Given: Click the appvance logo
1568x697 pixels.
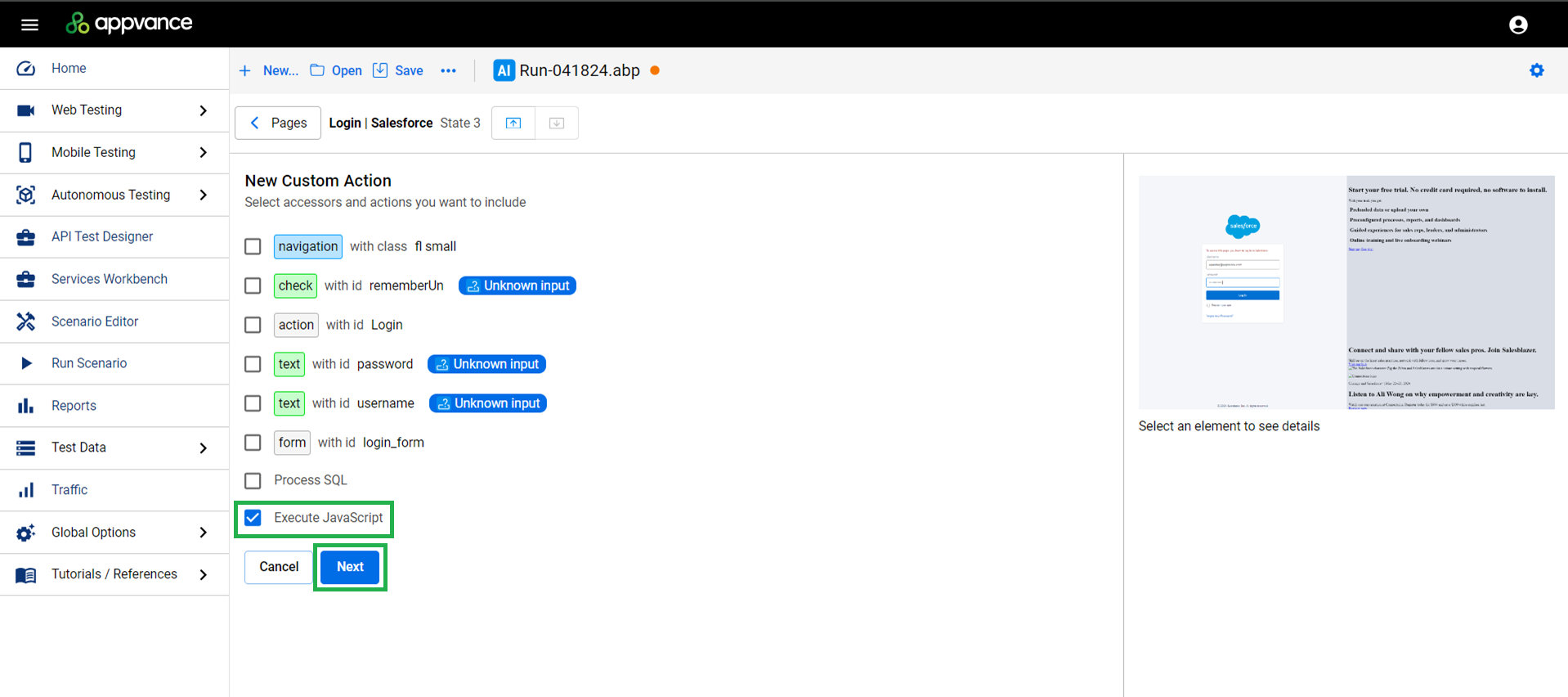Looking at the screenshot, I should click(129, 23).
